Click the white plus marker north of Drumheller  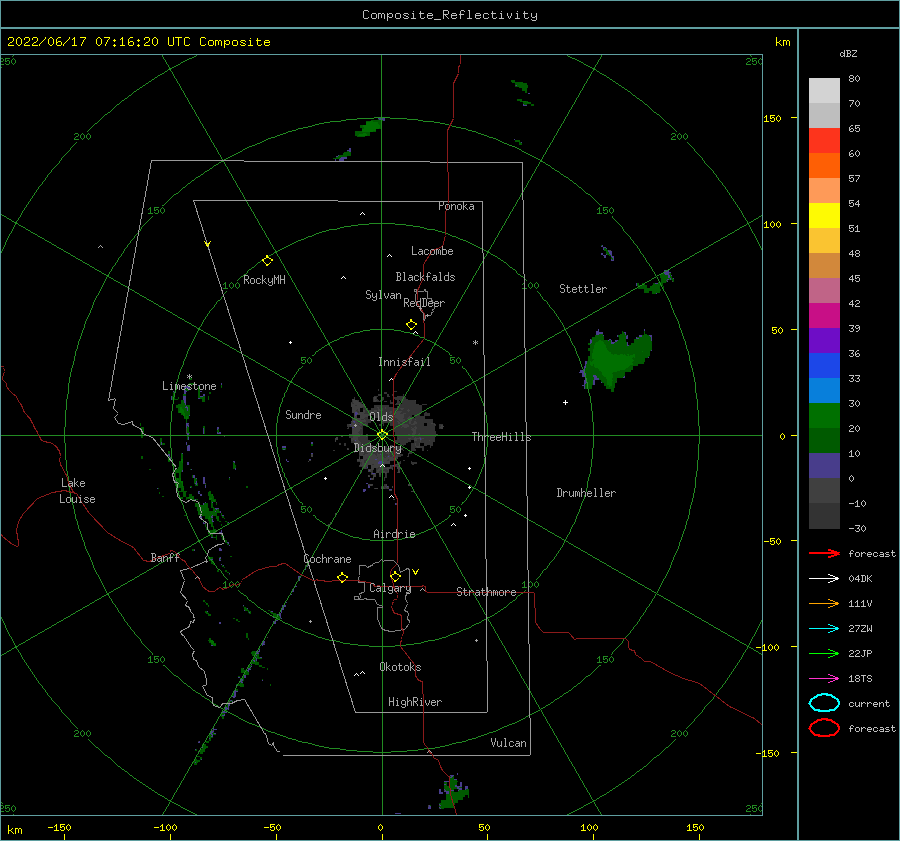point(565,402)
